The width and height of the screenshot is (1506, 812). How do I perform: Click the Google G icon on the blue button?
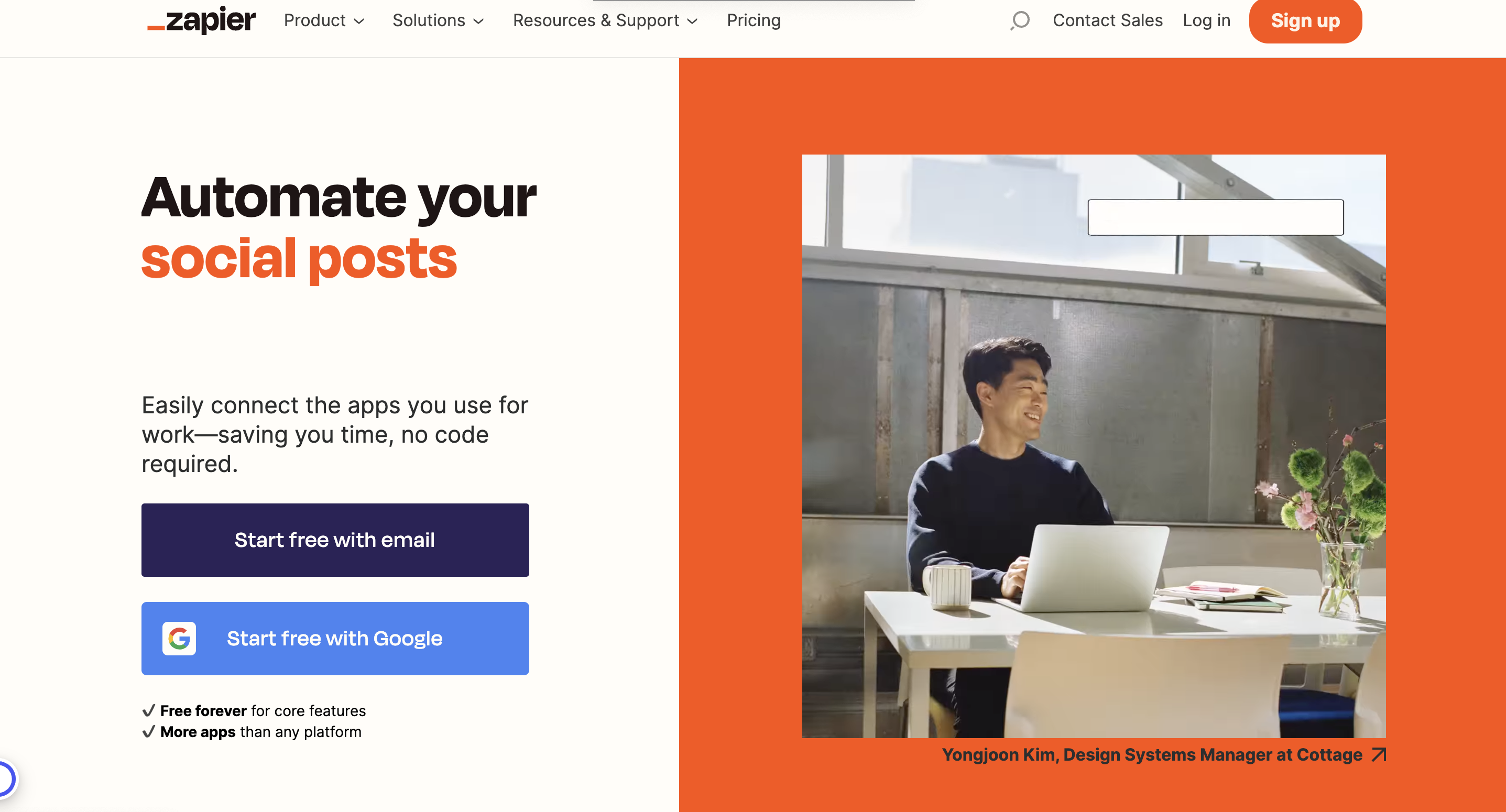tap(179, 638)
